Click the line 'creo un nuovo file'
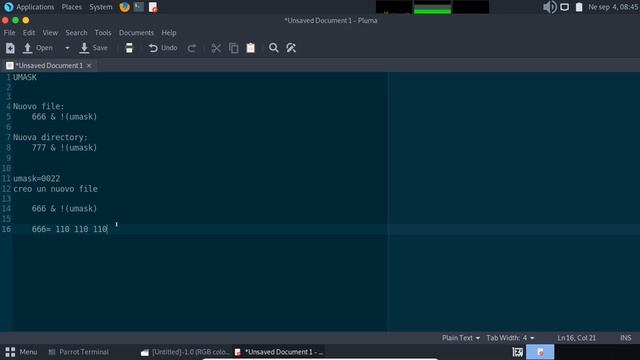 [55, 189]
